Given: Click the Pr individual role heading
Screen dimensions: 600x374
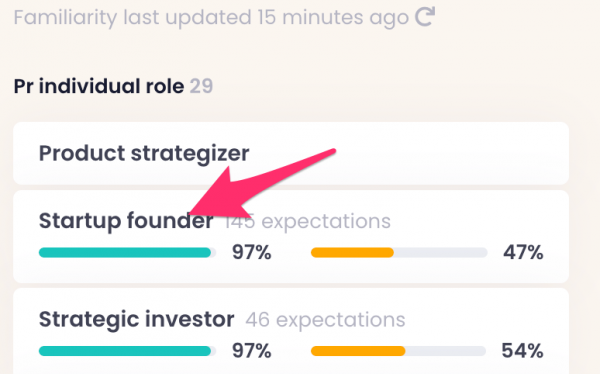Looking at the screenshot, I should click(x=99, y=86).
